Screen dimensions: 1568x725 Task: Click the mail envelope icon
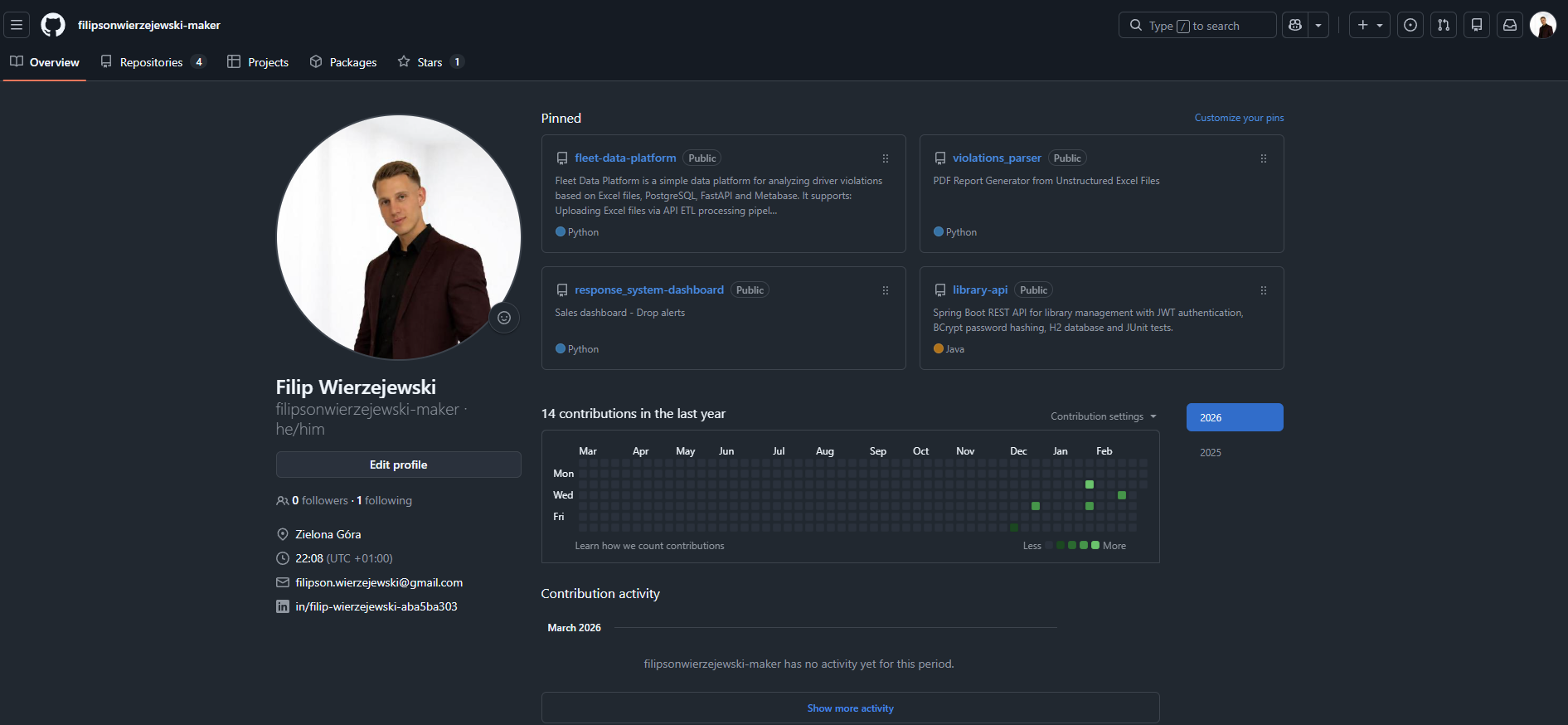[x=283, y=582]
